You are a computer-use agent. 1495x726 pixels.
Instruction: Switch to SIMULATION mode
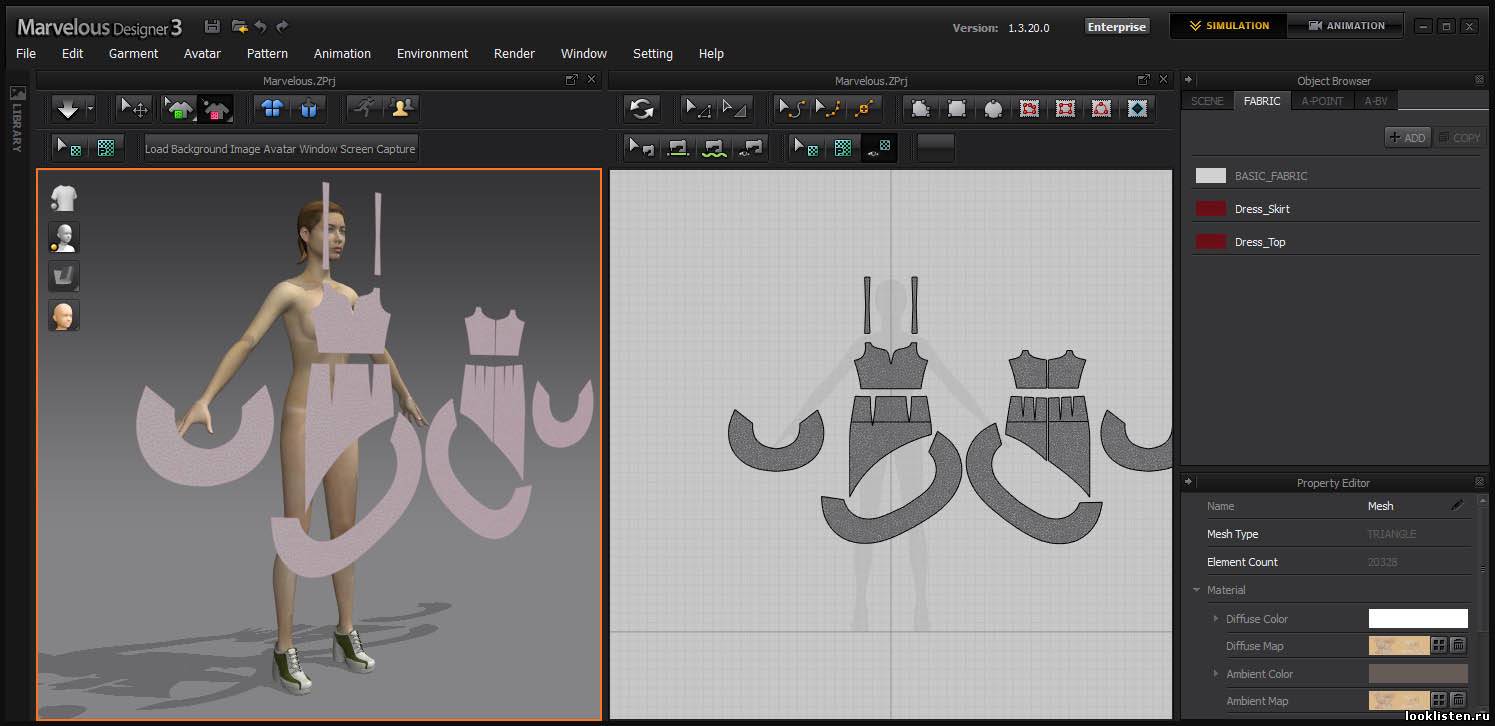(1228, 26)
